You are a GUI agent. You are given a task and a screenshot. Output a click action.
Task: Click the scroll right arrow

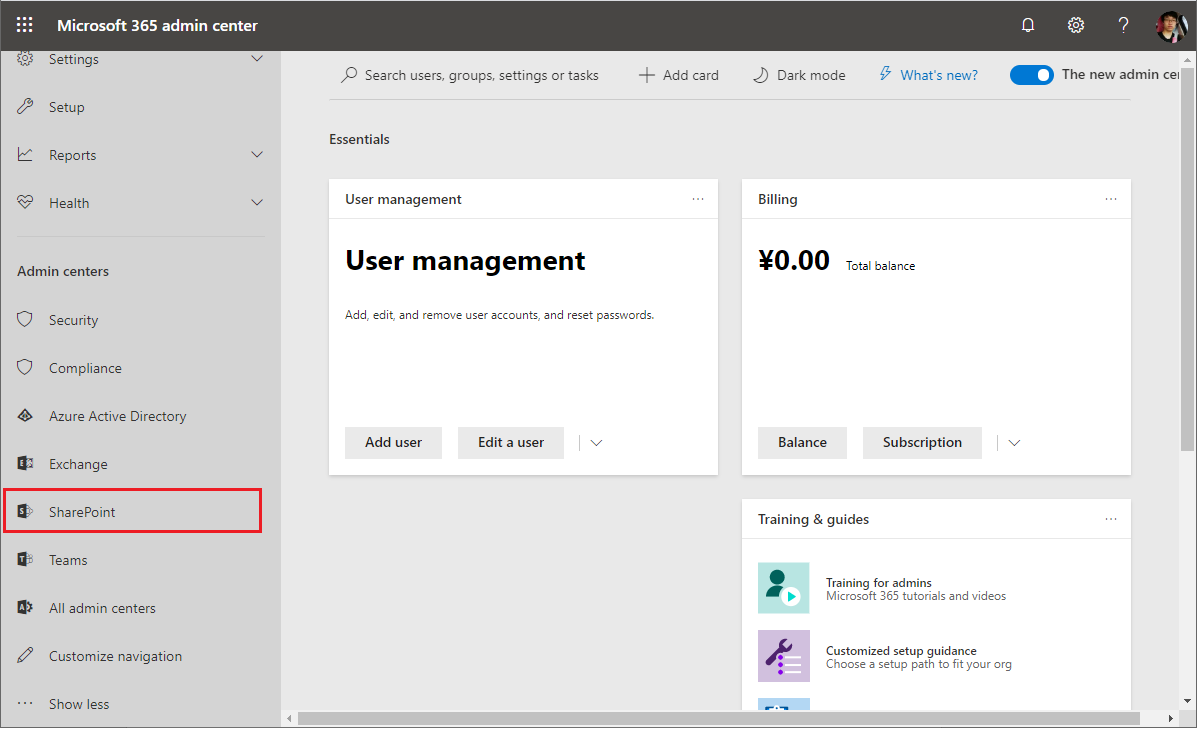tap(1170, 718)
